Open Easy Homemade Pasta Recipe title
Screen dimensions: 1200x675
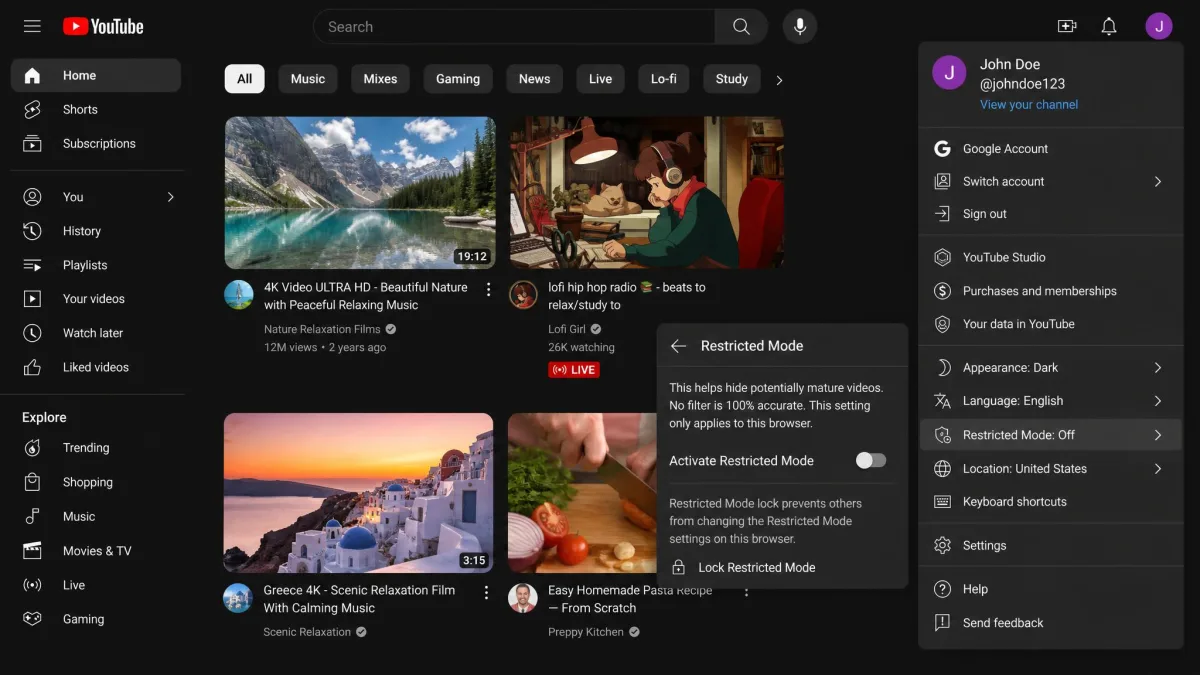point(630,599)
